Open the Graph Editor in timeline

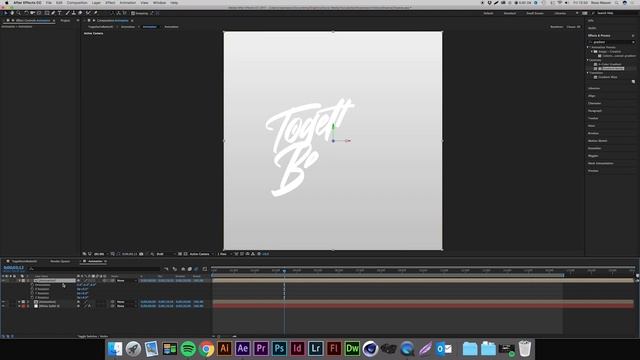click(205, 269)
